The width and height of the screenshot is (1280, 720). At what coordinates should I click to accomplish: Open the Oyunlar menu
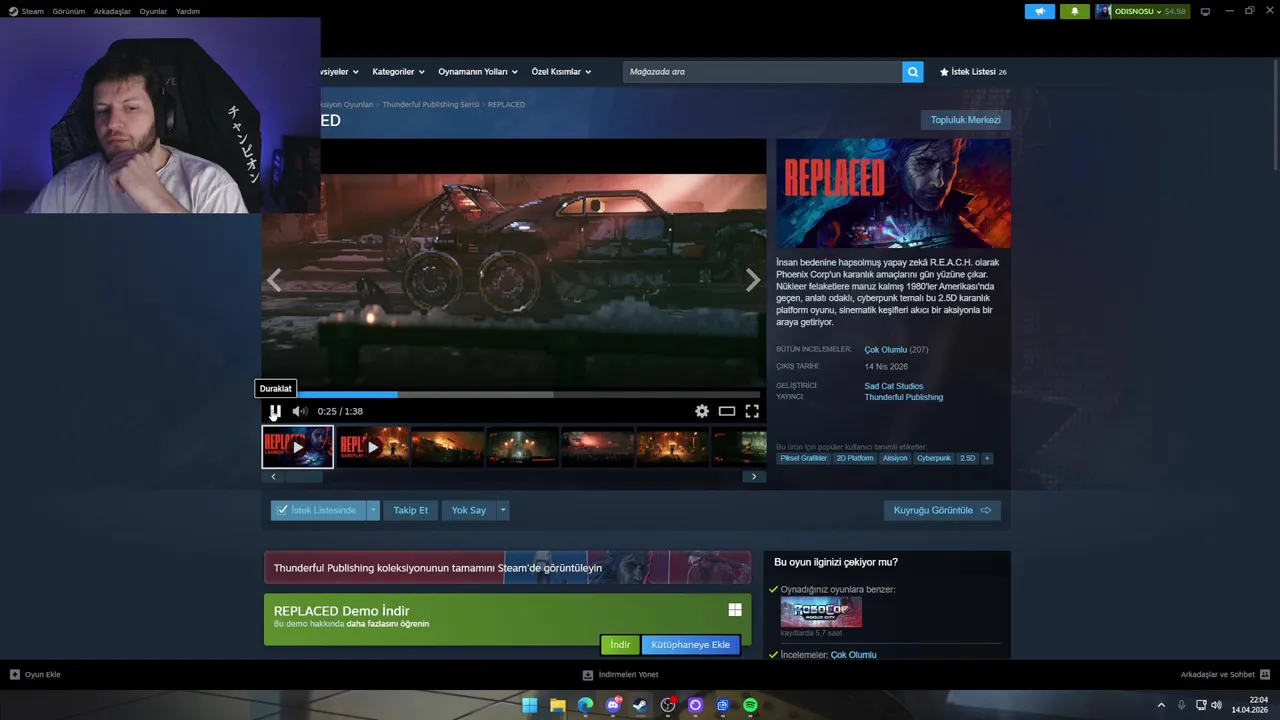click(153, 11)
